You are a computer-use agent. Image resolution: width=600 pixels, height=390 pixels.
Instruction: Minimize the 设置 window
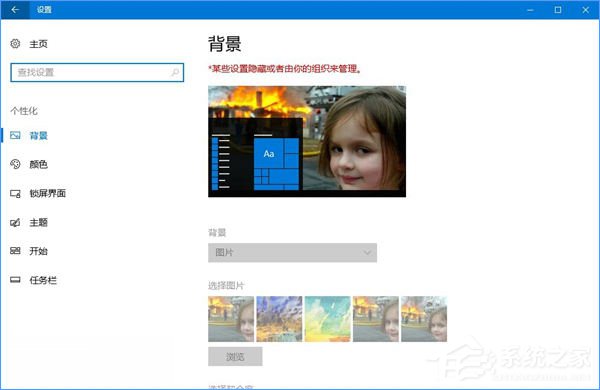(530, 10)
